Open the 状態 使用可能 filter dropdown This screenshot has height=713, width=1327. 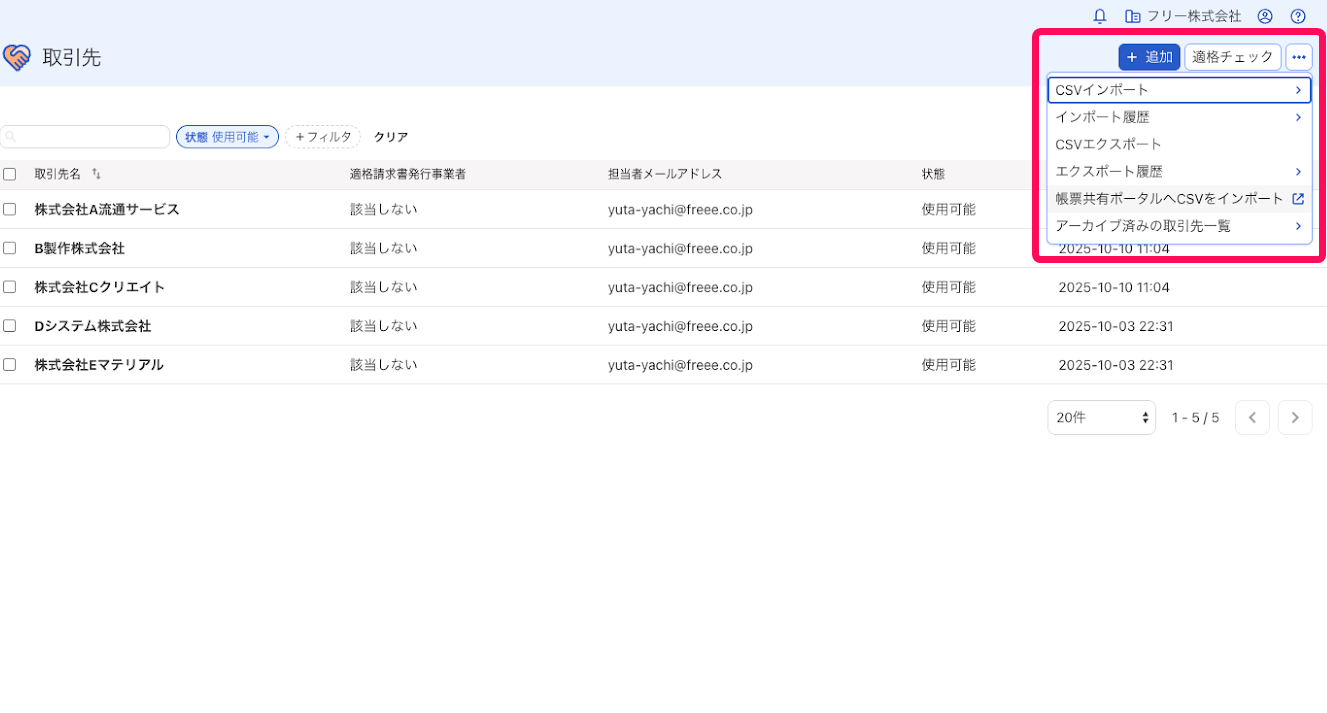click(227, 137)
